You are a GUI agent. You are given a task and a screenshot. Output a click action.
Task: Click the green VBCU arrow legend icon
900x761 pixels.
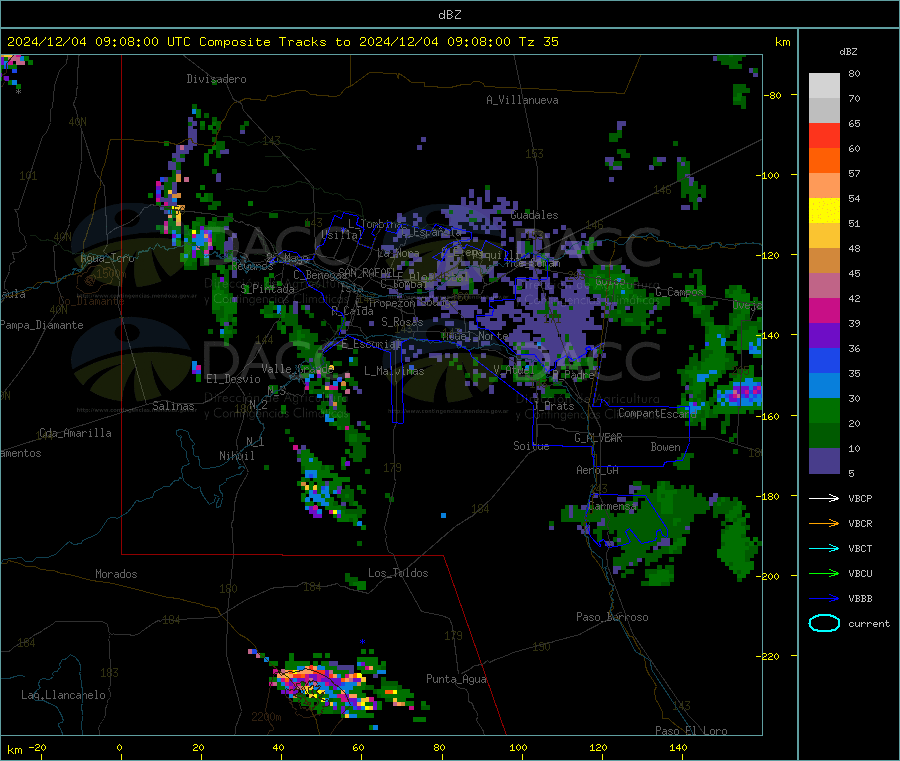(824, 573)
